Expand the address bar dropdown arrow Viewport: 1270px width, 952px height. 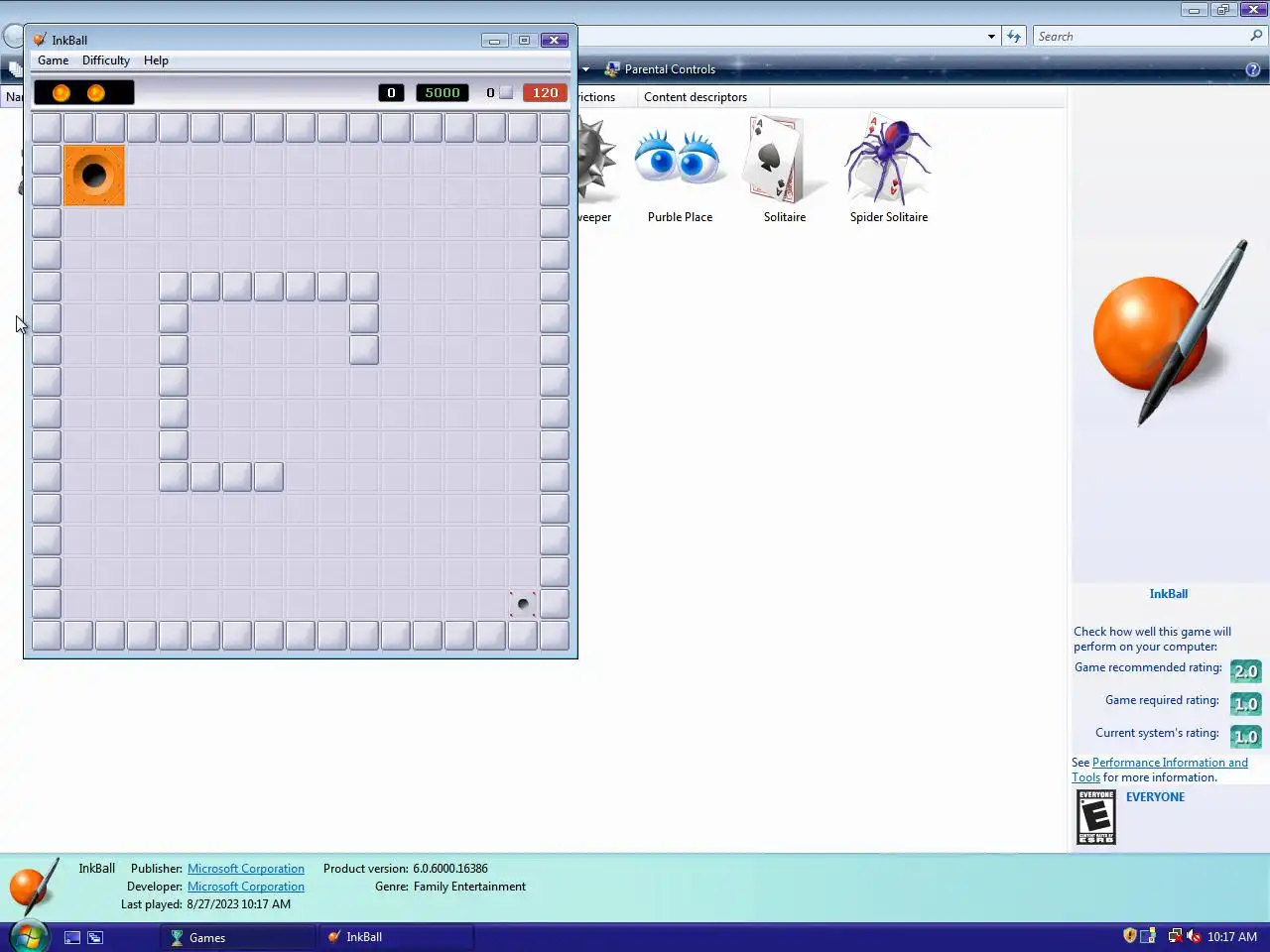click(991, 37)
